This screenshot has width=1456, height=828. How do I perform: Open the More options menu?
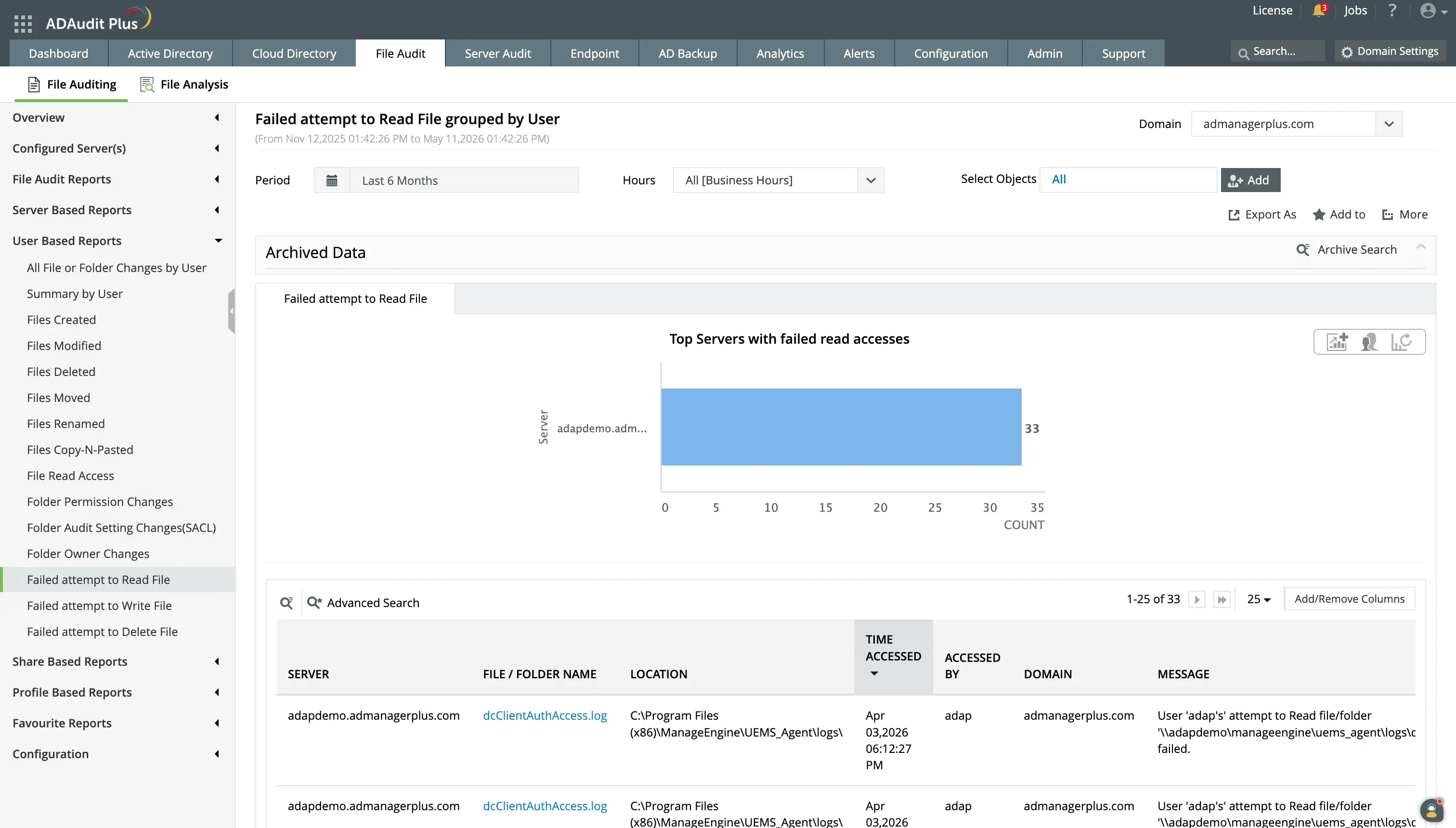tap(1405, 214)
